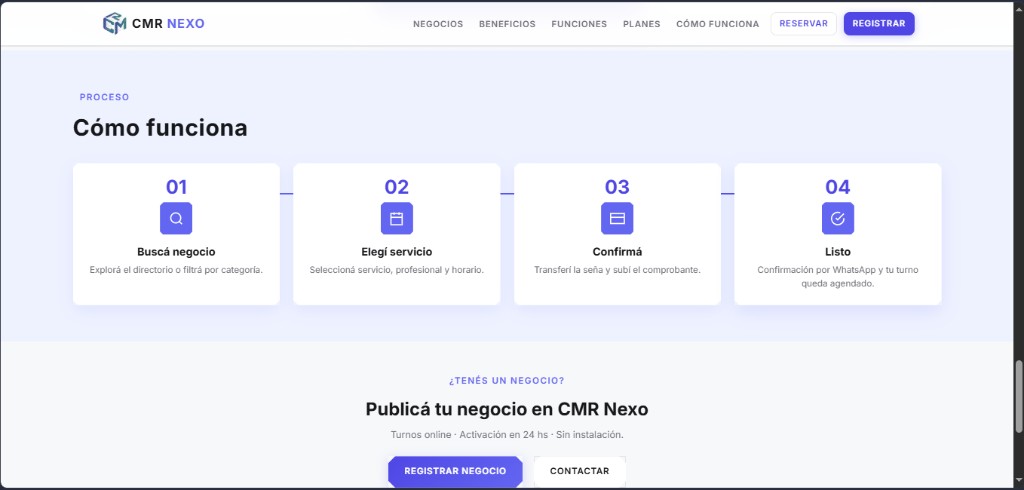Click the CMR Nexo cube logo icon
The width and height of the screenshot is (1024, 490).
click(x=114, y=24)
